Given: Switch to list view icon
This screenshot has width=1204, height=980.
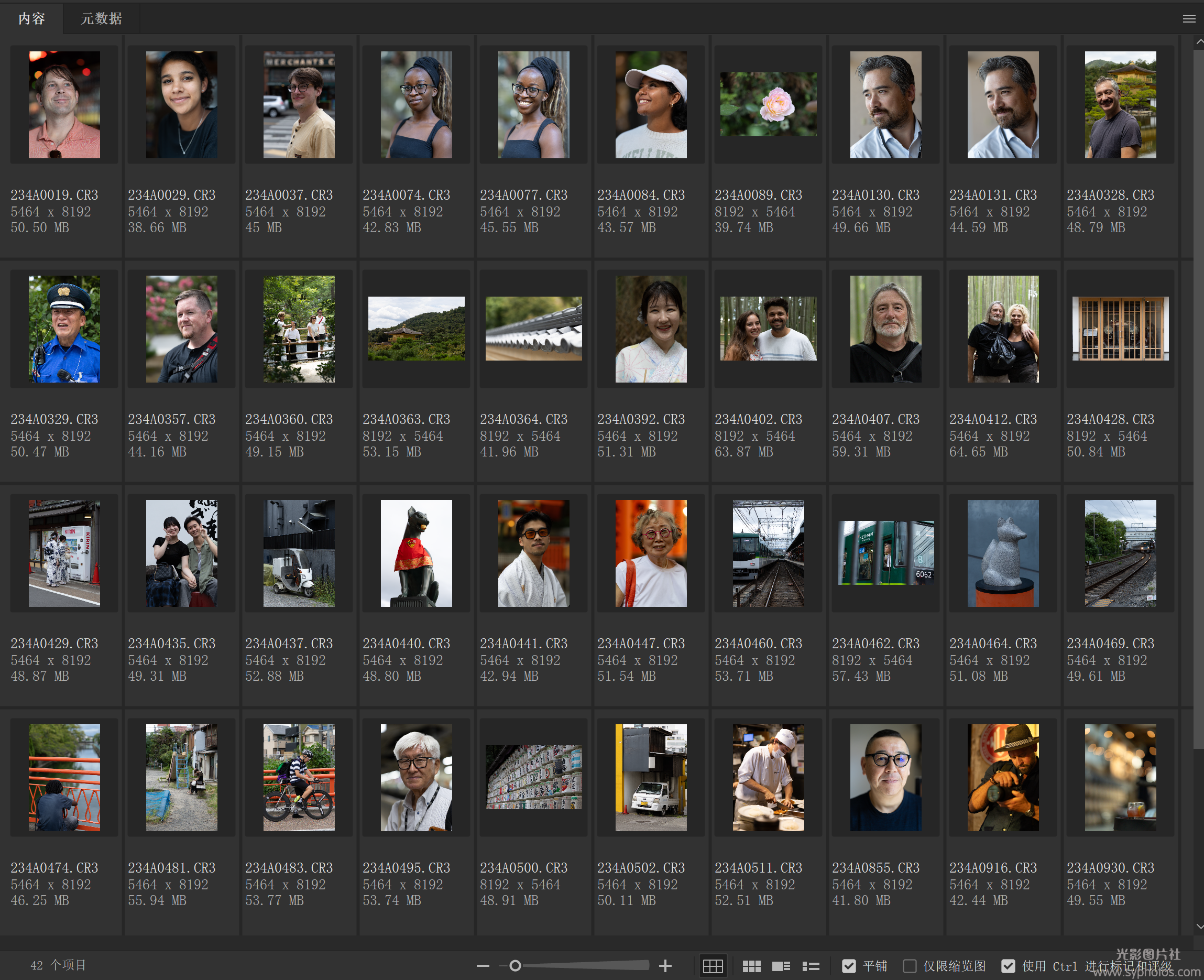Looking at the screenshot, I should 811,966.
